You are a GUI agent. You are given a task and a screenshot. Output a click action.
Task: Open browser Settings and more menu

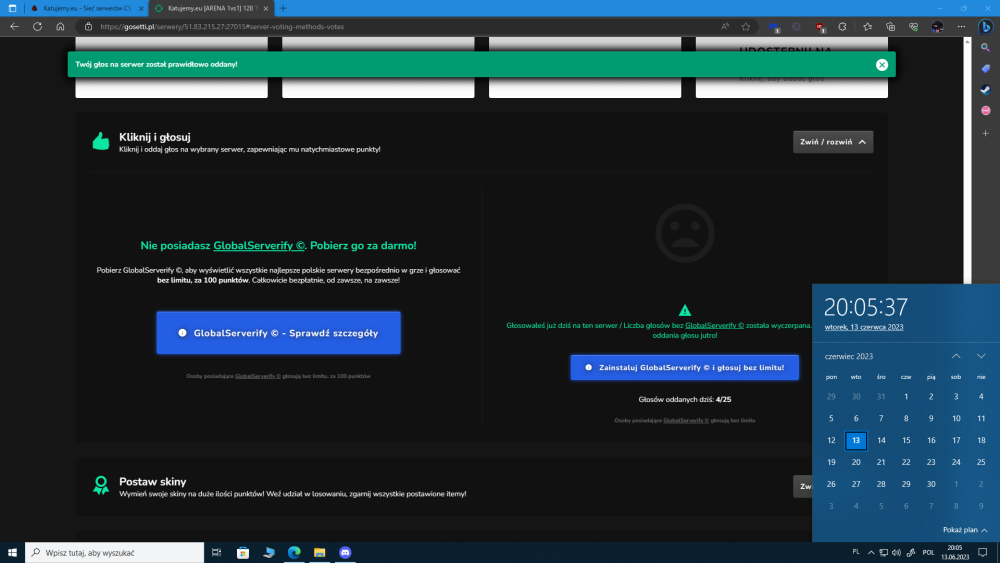pyautogui.click(x=961, y=27)
